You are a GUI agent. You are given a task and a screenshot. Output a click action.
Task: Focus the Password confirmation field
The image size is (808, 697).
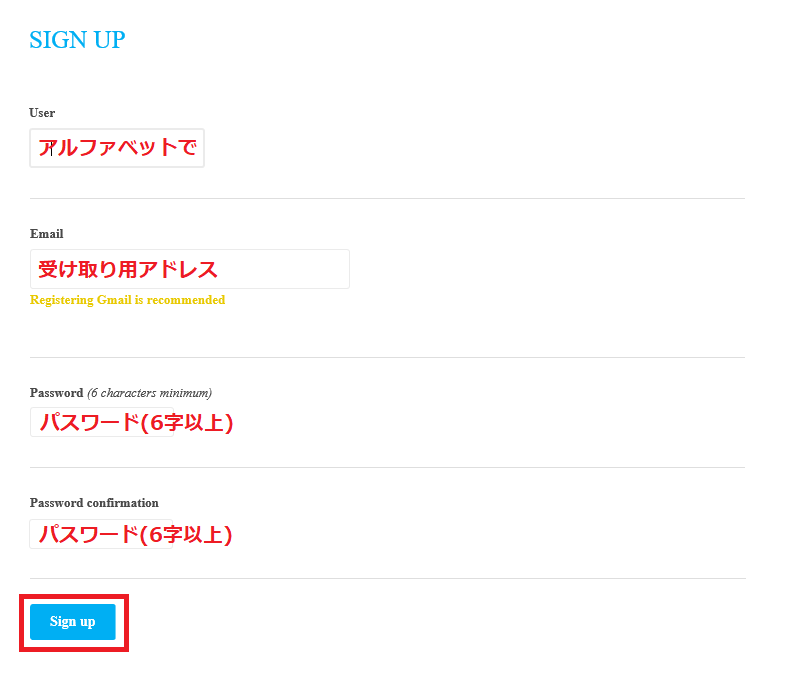click(x=102, y=534)
